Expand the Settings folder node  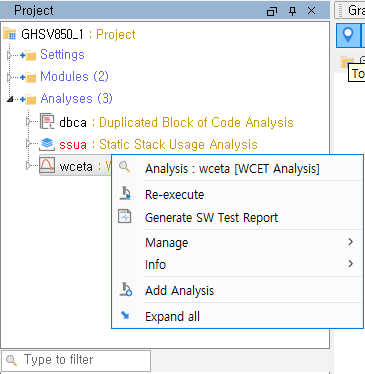(x=9, y=55)
